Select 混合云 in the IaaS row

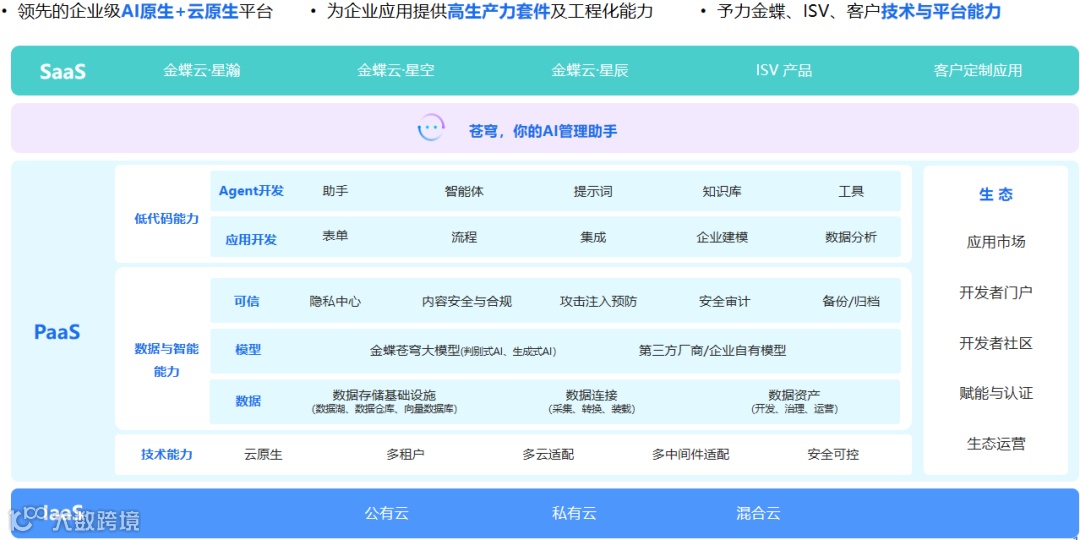[x=758, y=513]
